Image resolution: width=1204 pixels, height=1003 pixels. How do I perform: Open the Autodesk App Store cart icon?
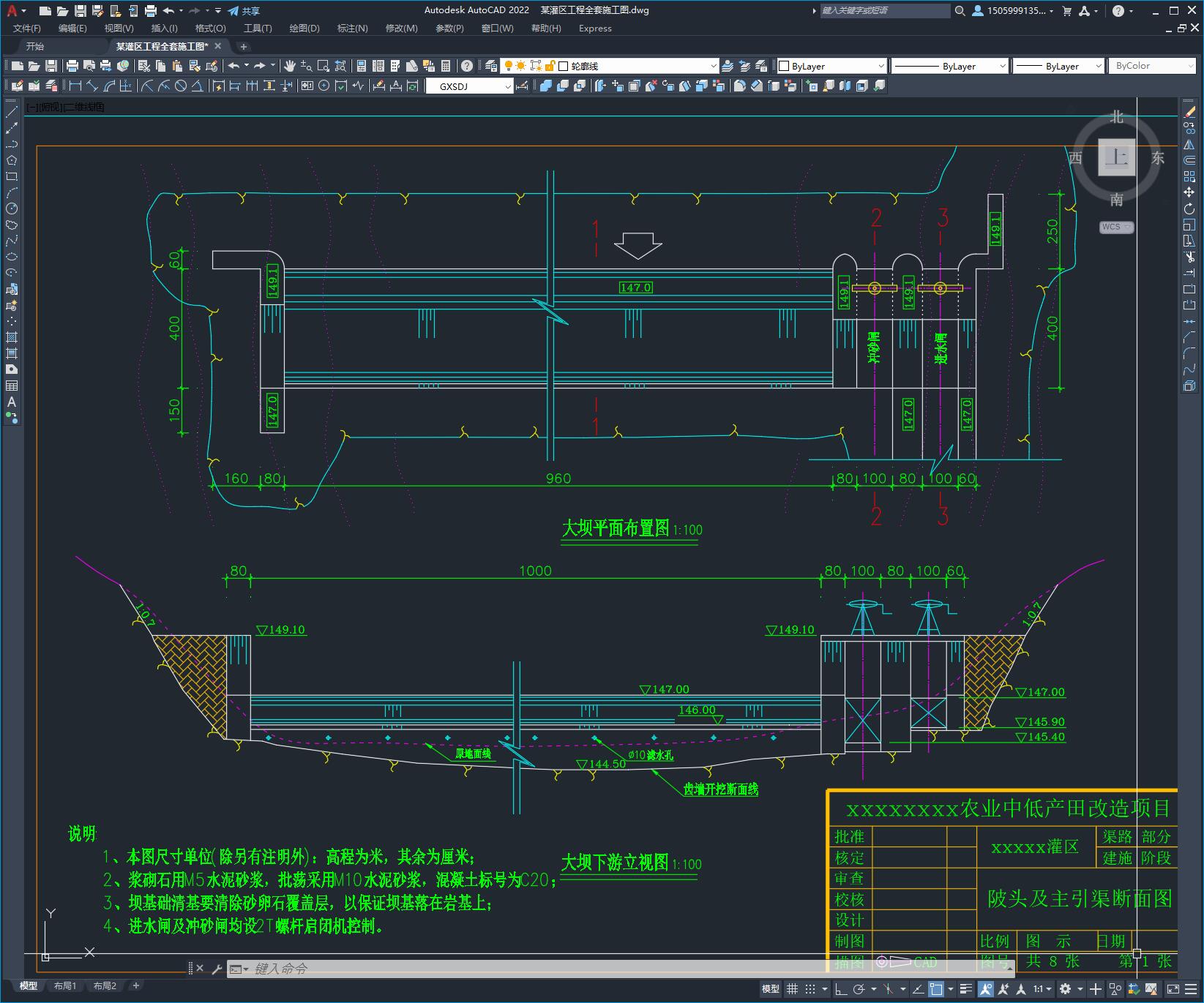pyautogui.click(x=1066, y=11)
